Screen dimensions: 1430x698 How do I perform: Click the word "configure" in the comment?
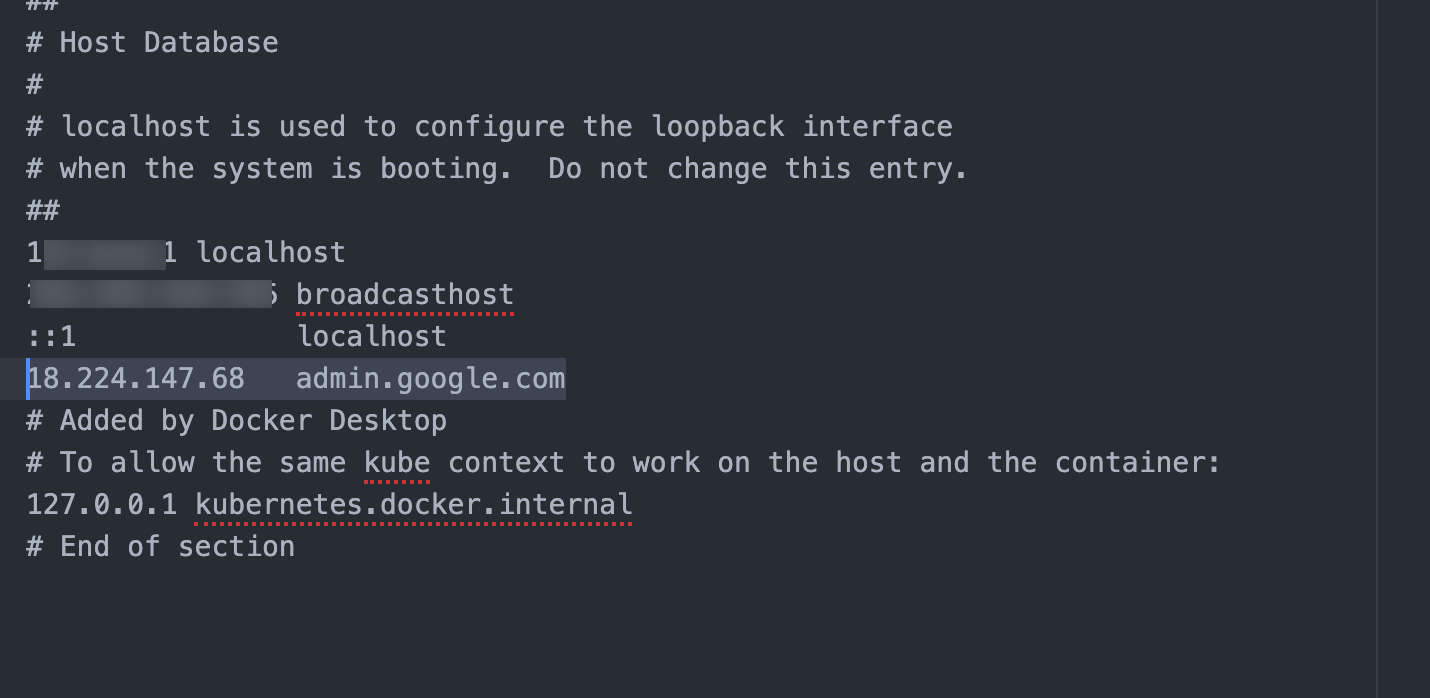pyautogui.click(x=489, y=127)
